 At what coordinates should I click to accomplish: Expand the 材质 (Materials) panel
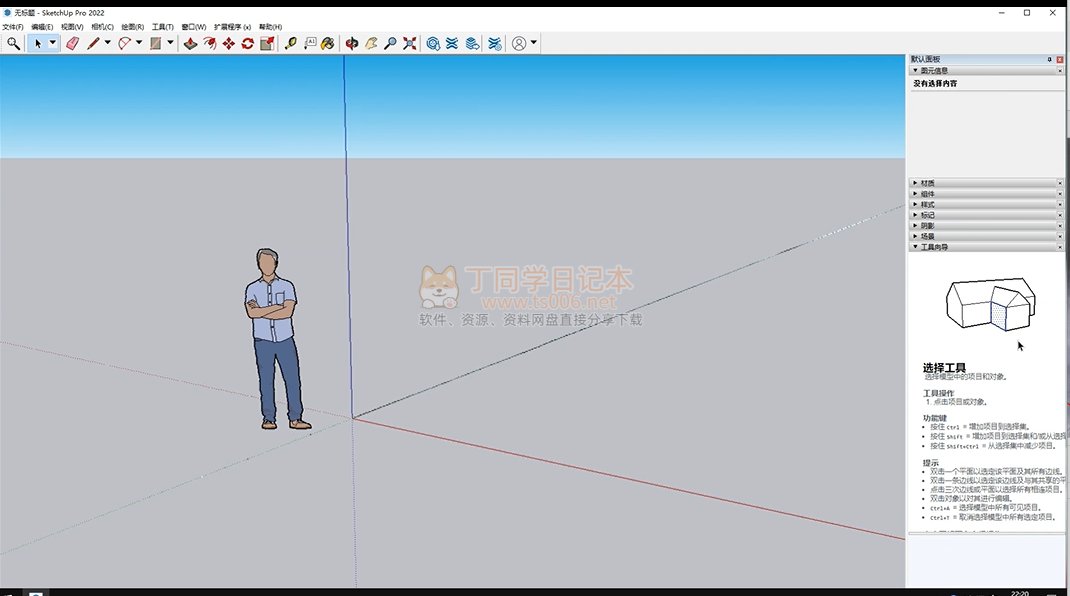tap(926, 183)
